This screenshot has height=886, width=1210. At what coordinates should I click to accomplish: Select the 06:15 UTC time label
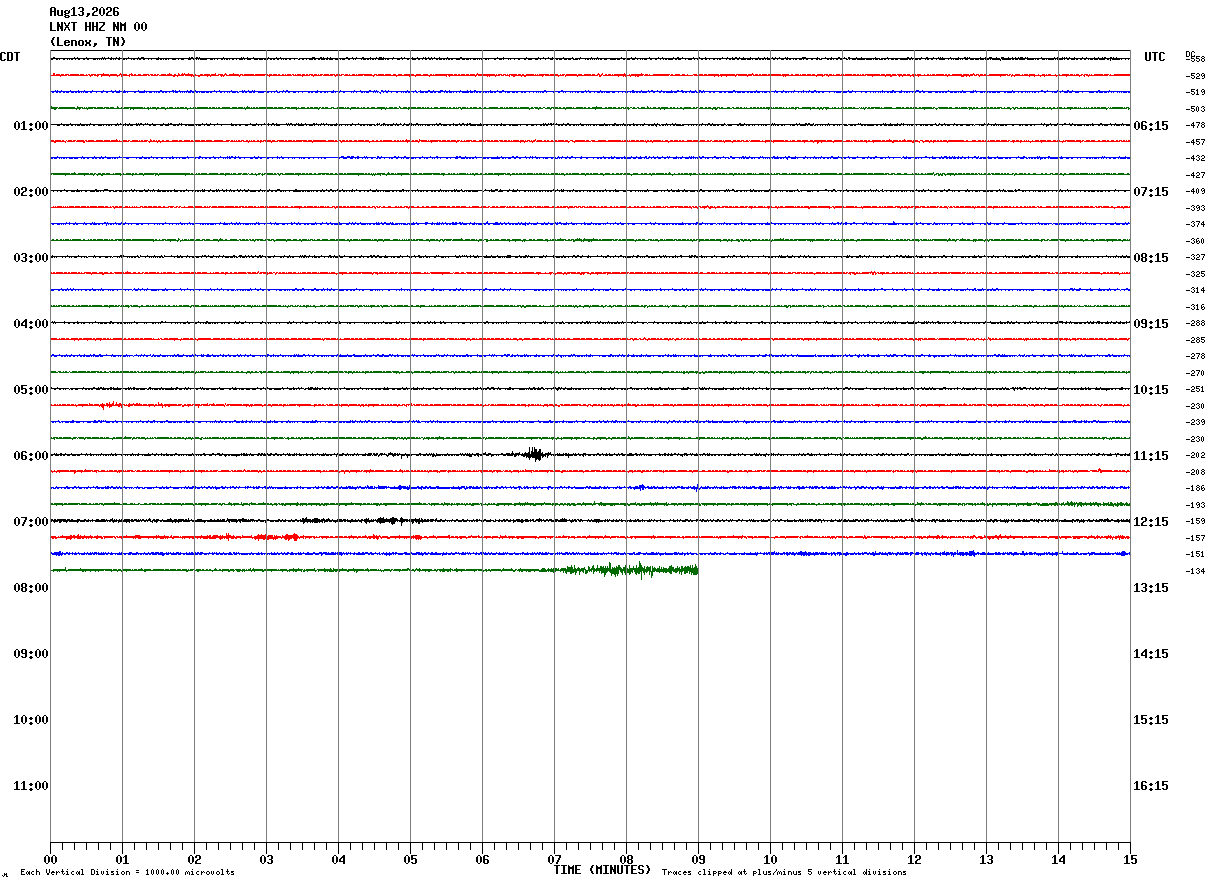click(1151, 126)
